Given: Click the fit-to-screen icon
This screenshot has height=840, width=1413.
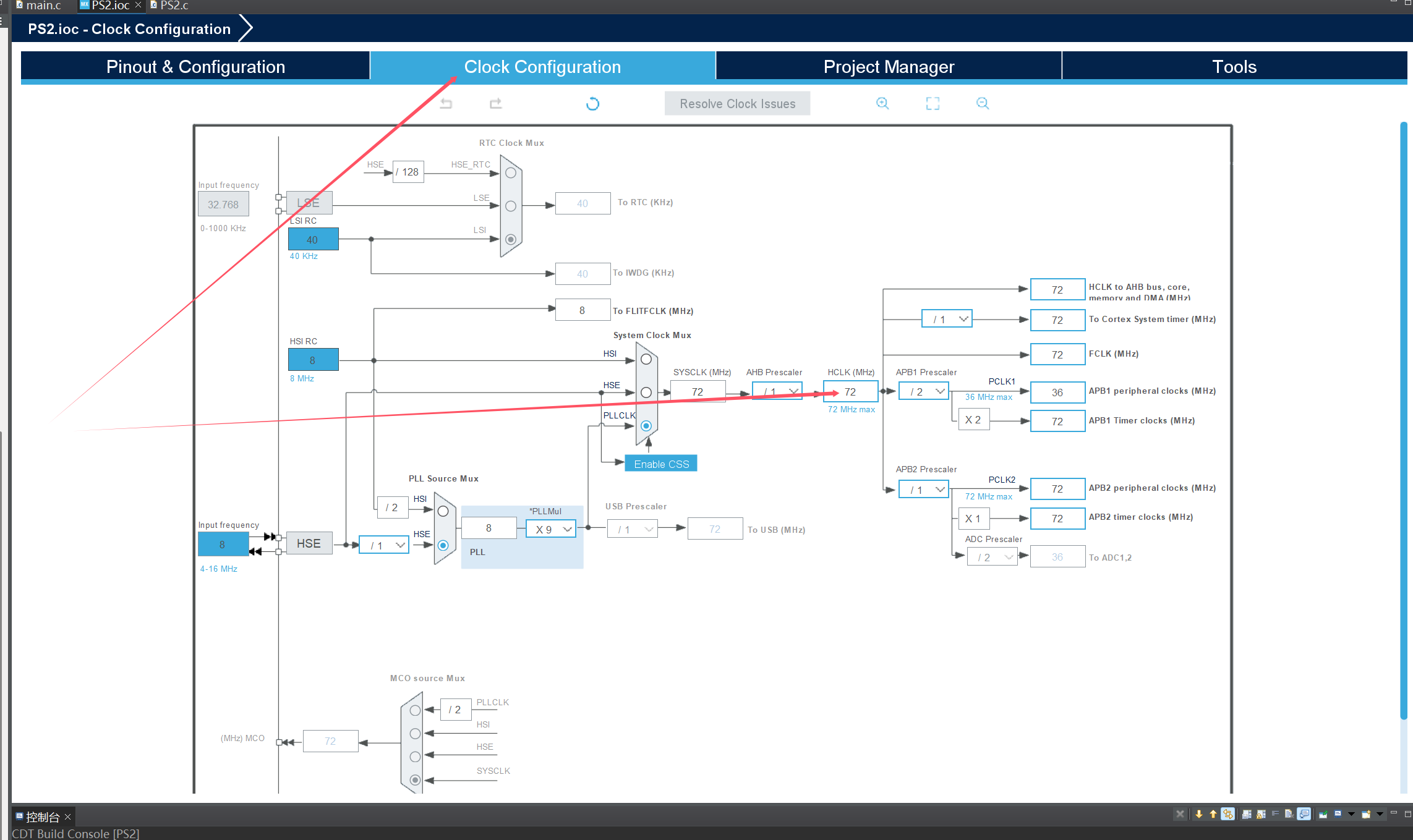Looking at the screenshot, I should coord(932,103).
